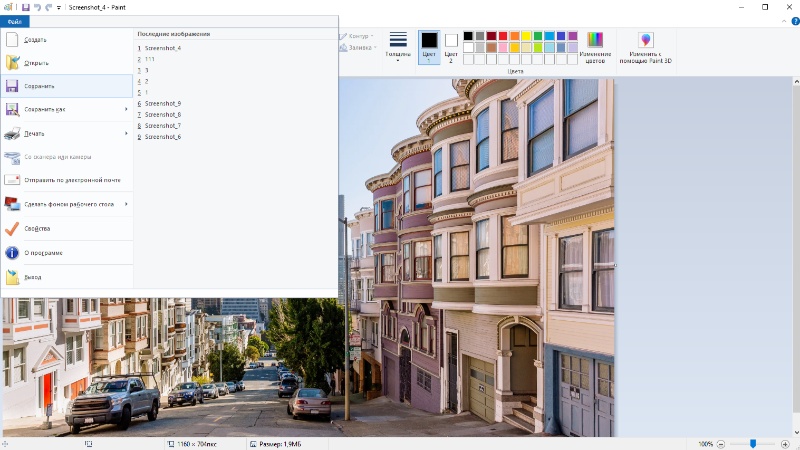Click the Изменение цветов rainbow icon
800x450 pixels.
(595, 40)
